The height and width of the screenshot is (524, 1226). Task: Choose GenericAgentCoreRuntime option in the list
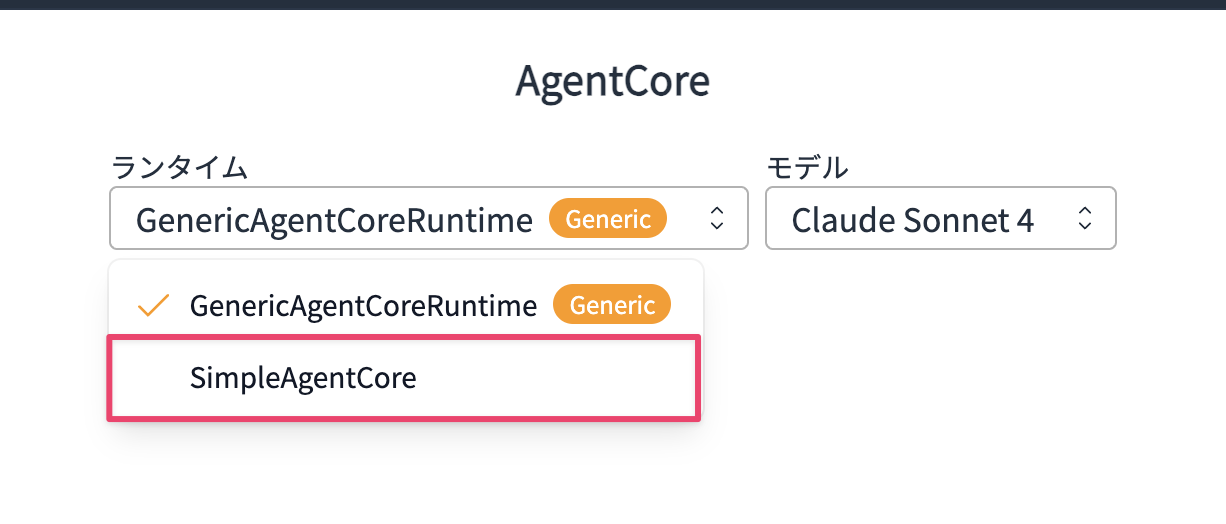point(404,305)
